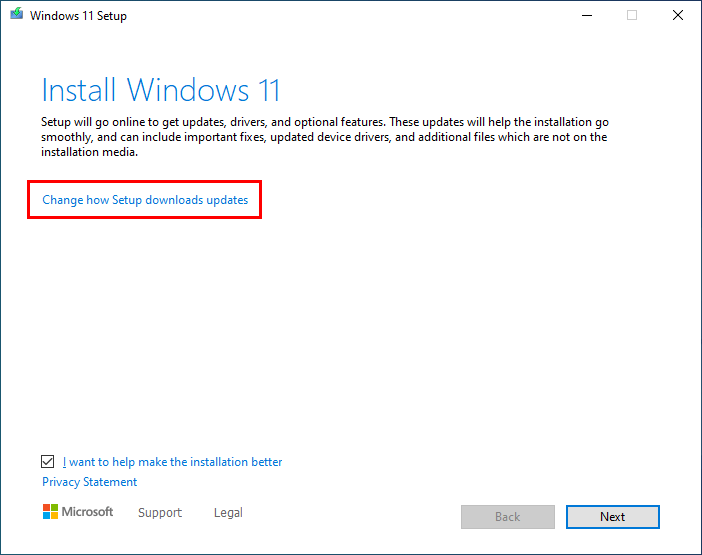The image size is (702, 555).
Task: Click the 'I want to help make the installation better' link text
Action: click(172, 462)
